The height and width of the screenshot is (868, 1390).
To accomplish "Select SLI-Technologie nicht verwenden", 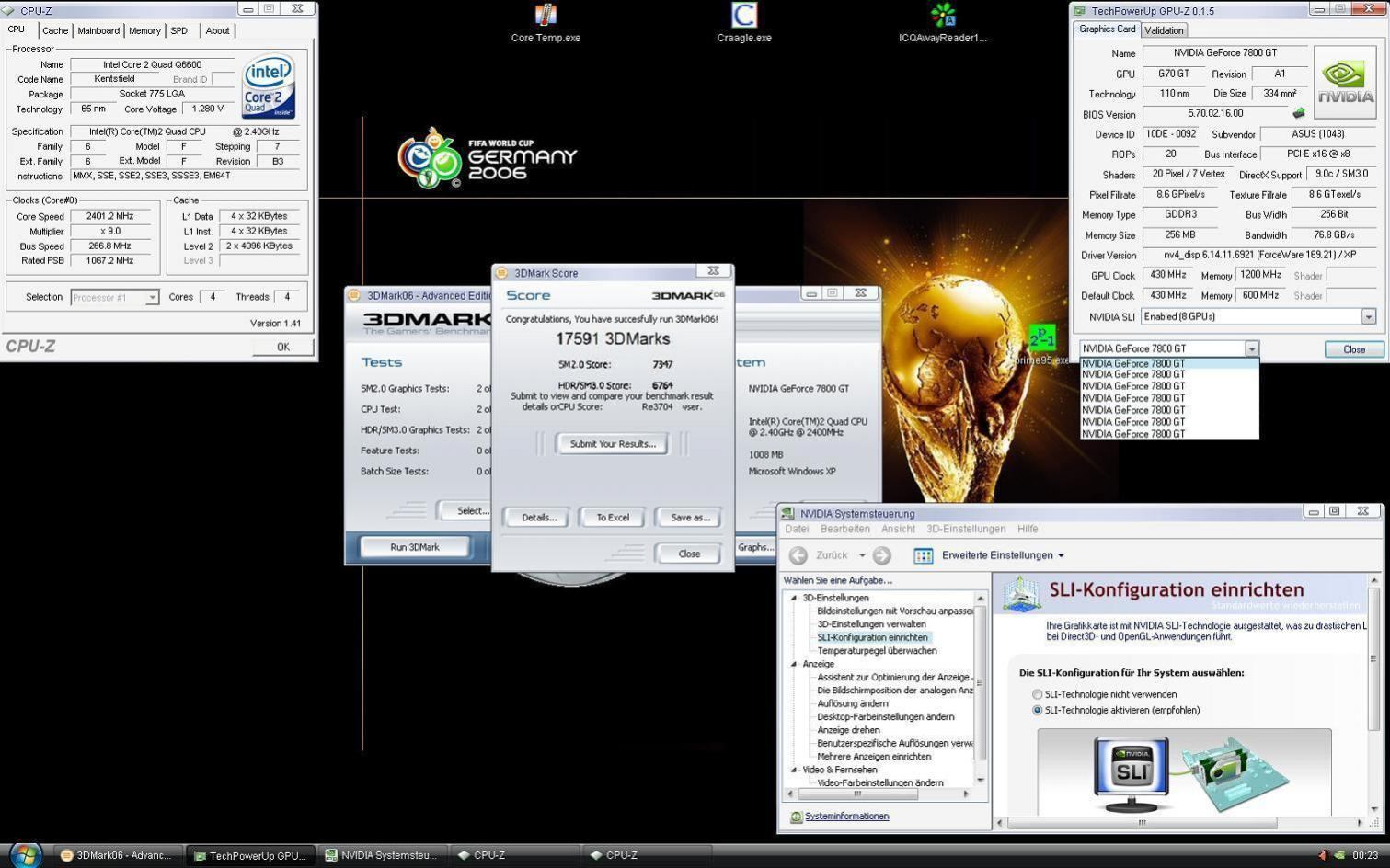I will [1038, 695].
